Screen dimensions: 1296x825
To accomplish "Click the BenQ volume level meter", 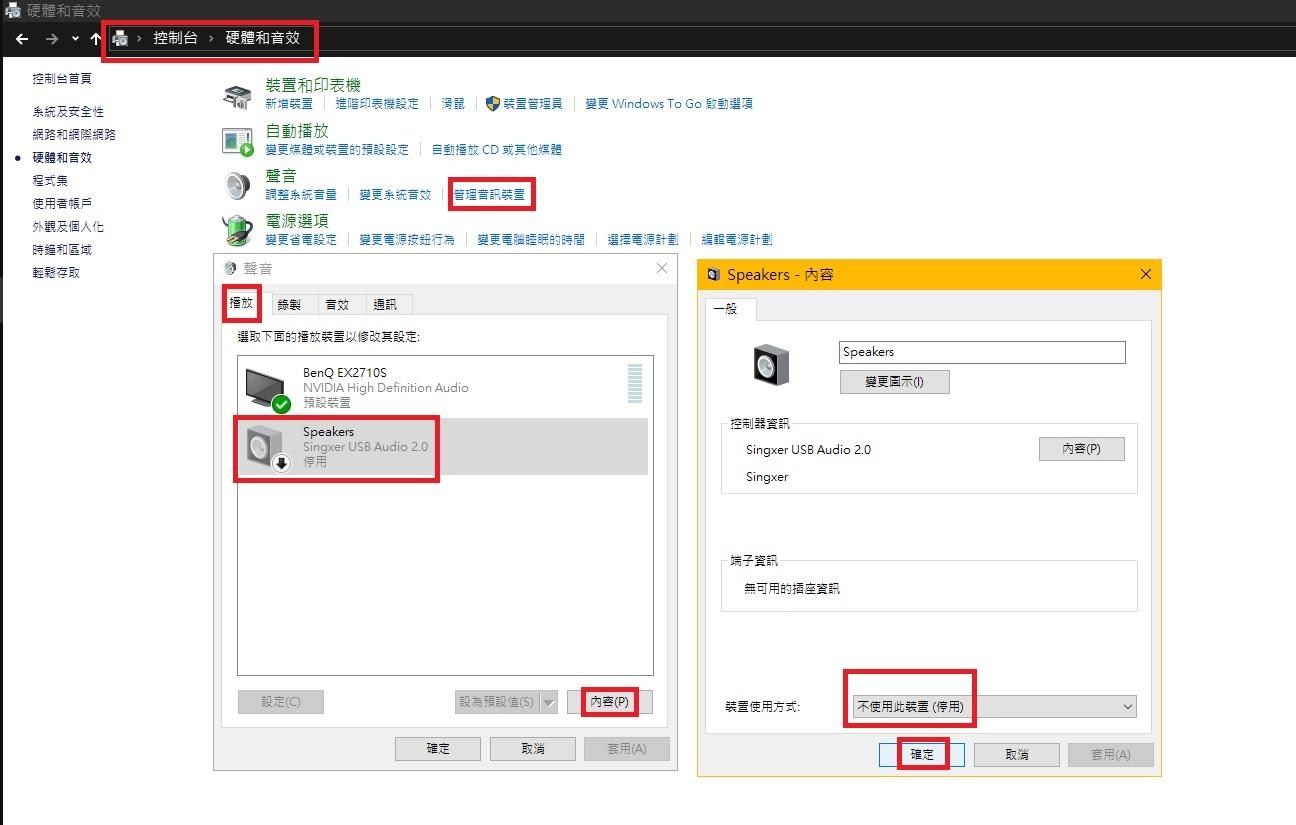I will point(634,384).
